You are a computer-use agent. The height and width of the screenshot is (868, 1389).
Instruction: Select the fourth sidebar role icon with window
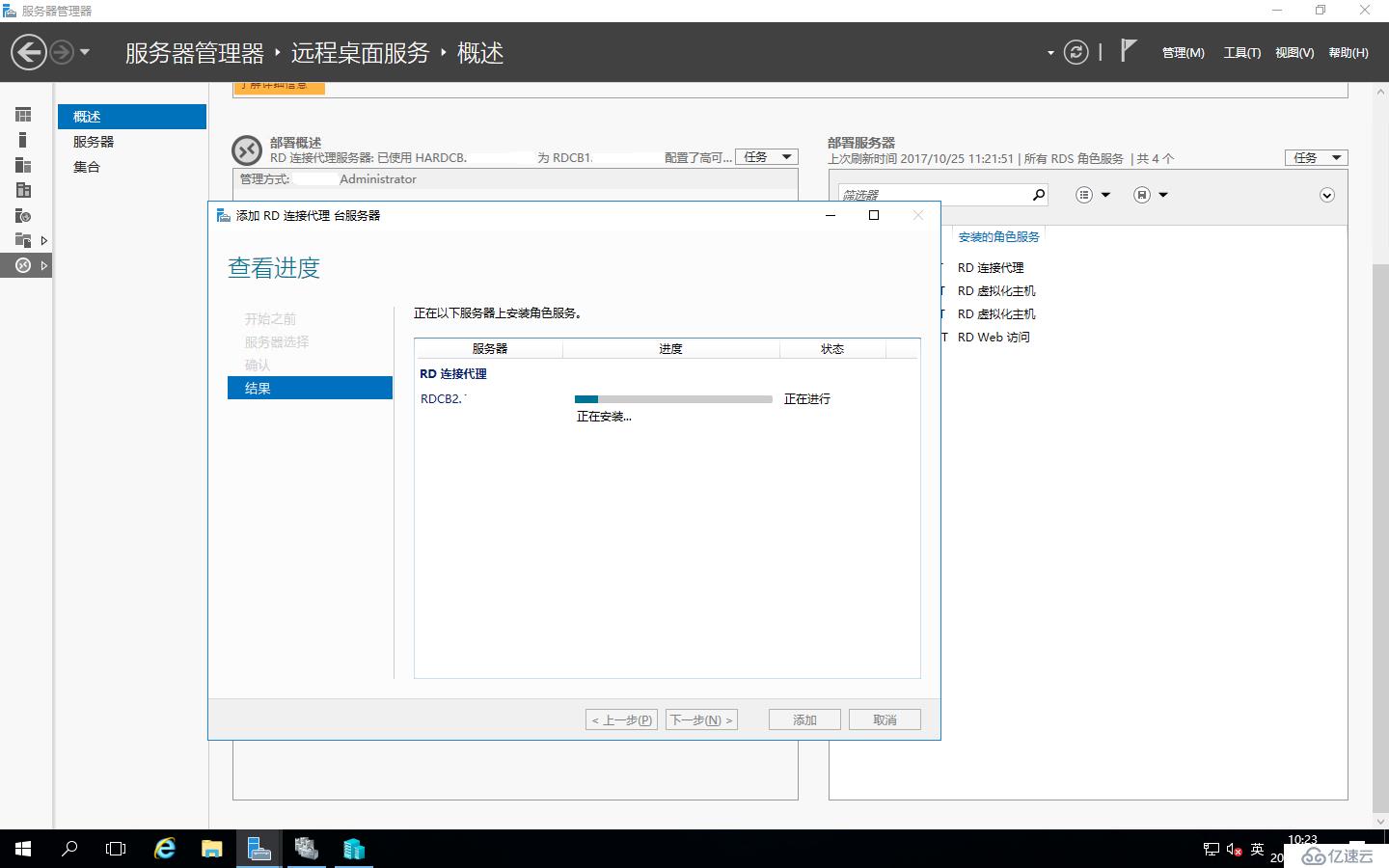(23, 190)
